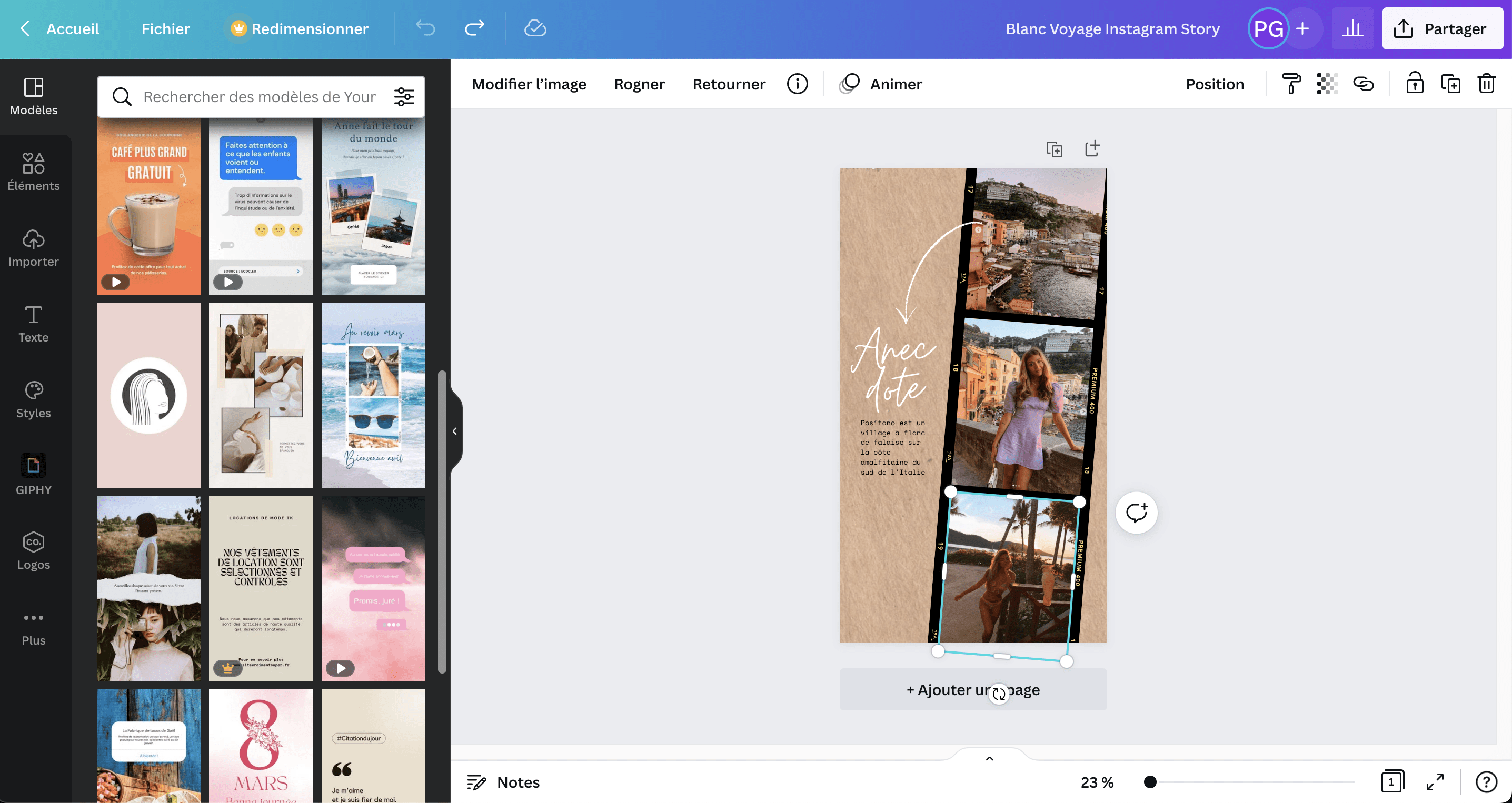Open the Fichier menu

165,28
